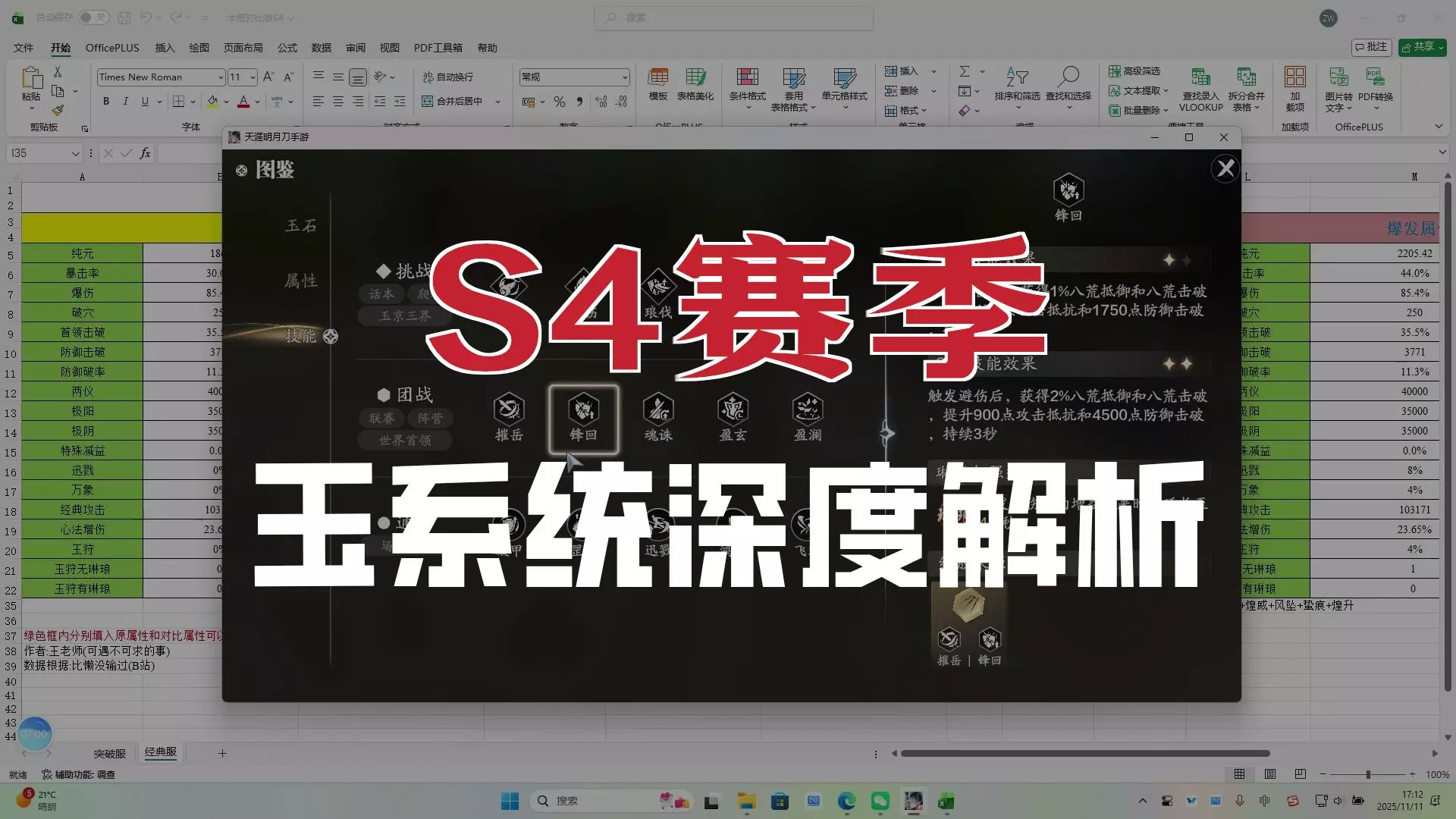Image resolution: width=1456 pixels, height=819 pixels.
Task: Select the 魂诛 skill icon
Action: [x=658, y=410]
